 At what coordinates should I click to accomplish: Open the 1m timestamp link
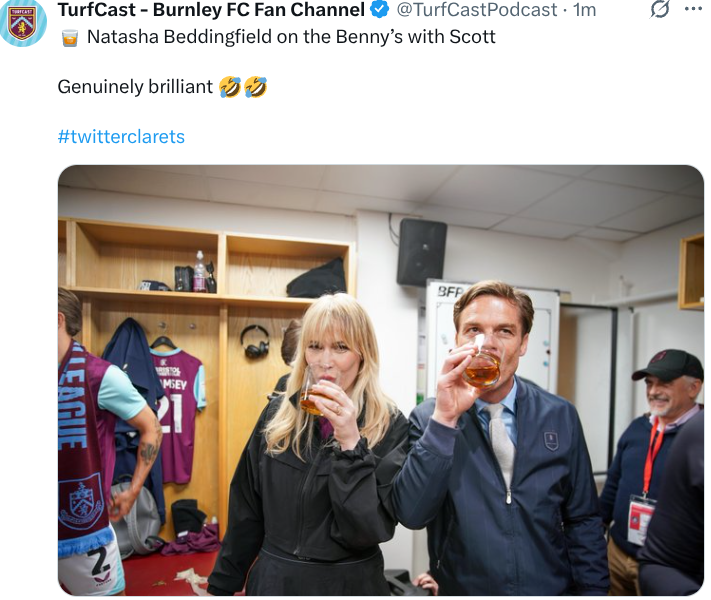pos(584,10)
